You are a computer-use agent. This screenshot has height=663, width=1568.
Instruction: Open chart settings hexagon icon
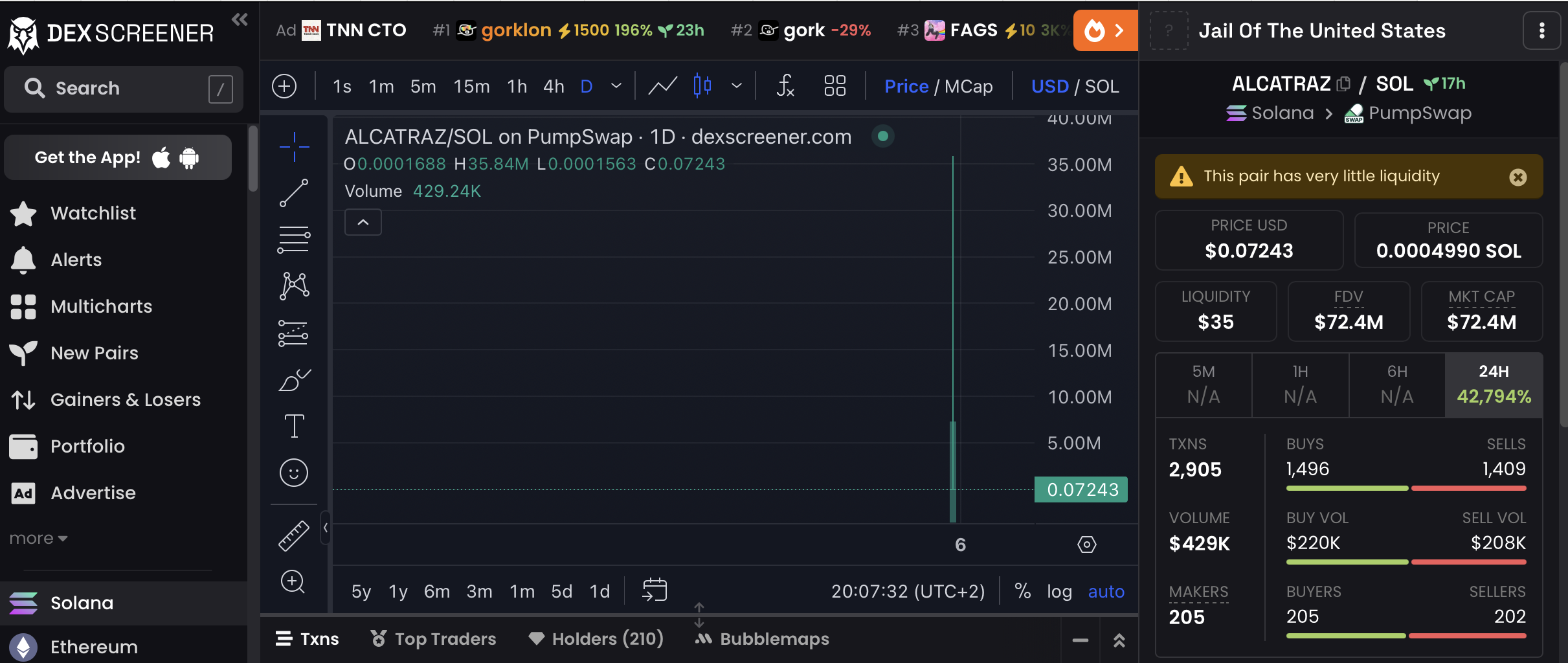1087,545
